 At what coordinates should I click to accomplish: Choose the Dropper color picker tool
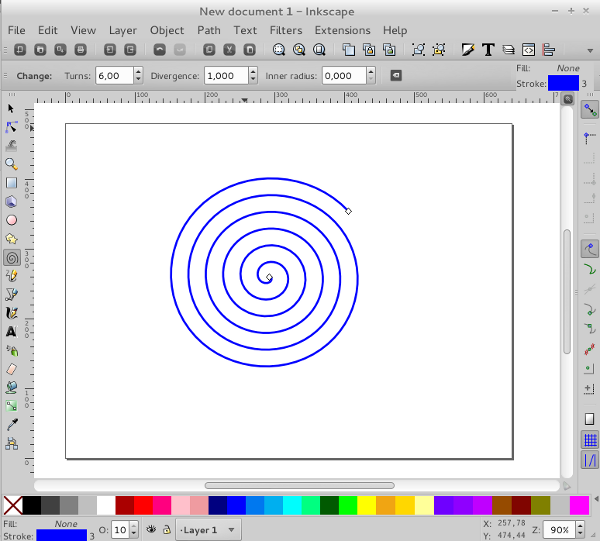pos(11,425)
